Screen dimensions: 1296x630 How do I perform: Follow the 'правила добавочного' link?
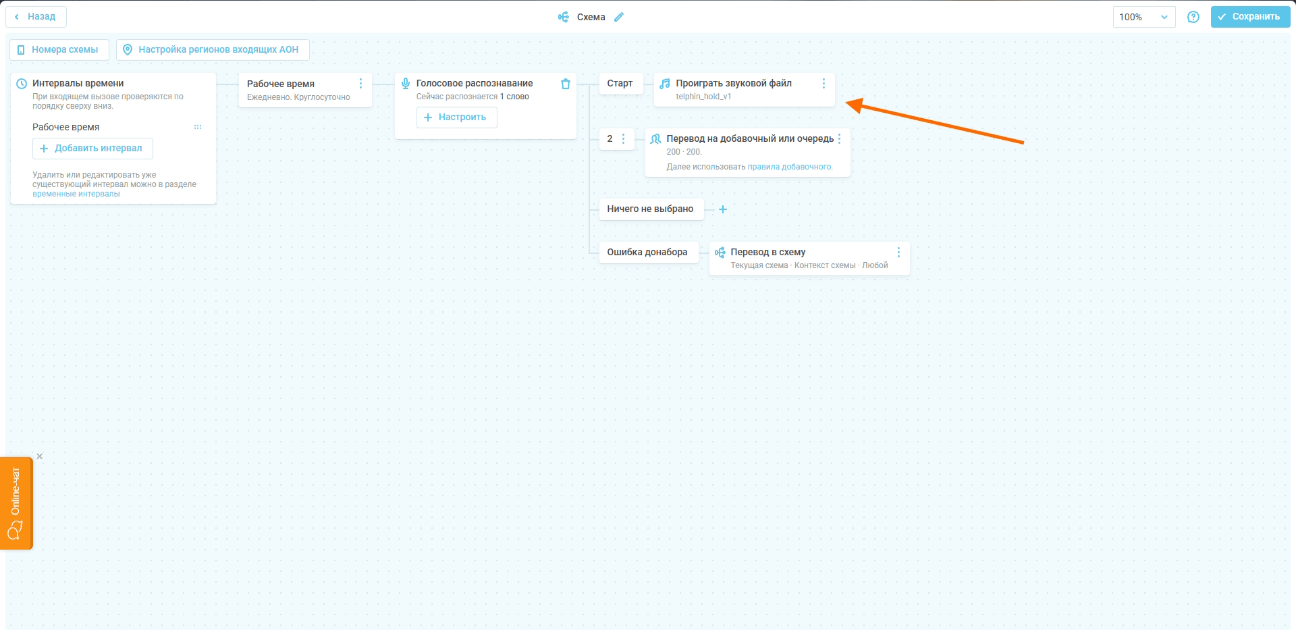pyautogui.click(x=790, y=167)
